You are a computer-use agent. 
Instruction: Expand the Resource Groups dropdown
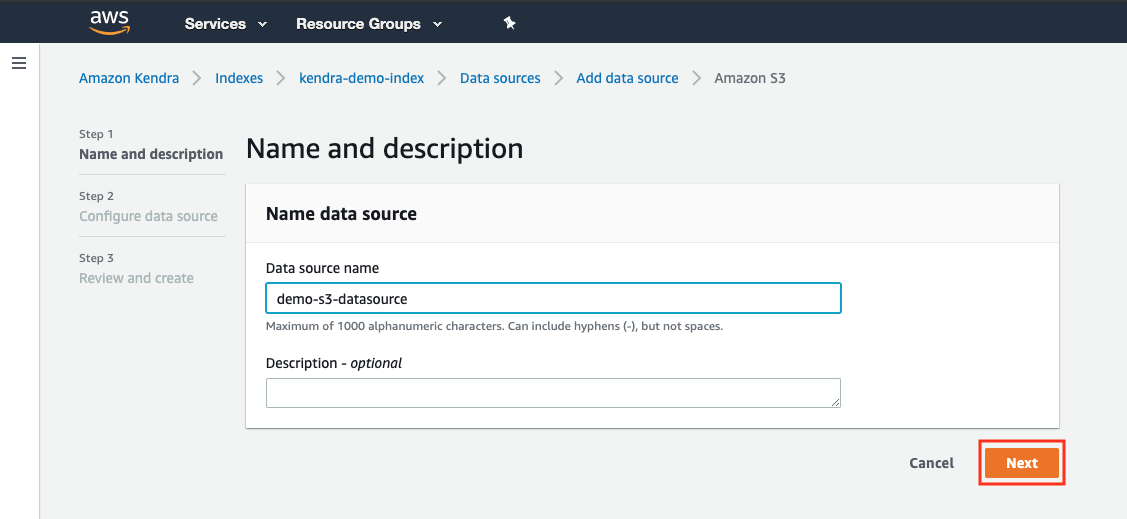[x=369, y=24]
